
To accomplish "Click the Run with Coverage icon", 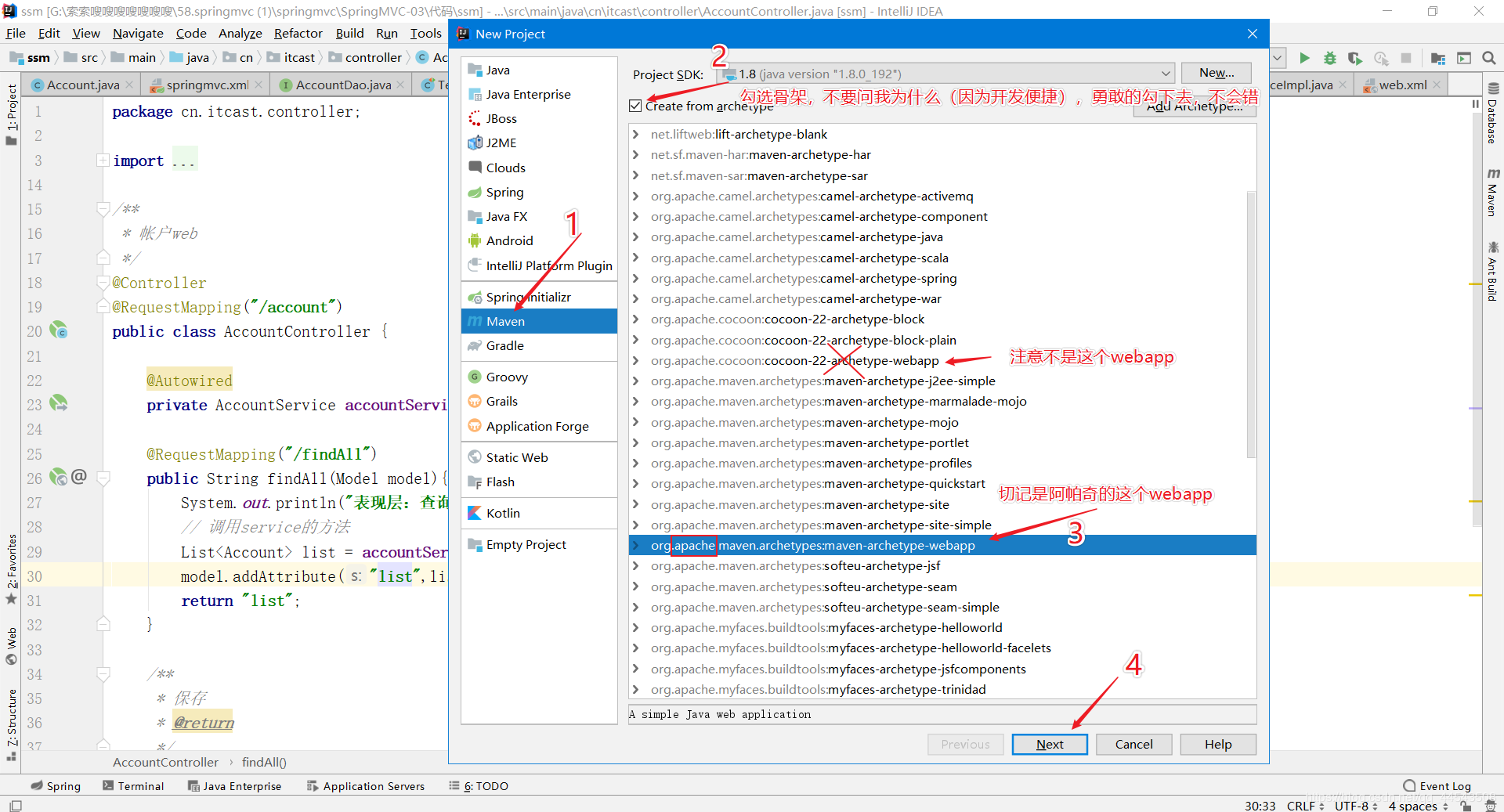I will (x=1354, y=58).
